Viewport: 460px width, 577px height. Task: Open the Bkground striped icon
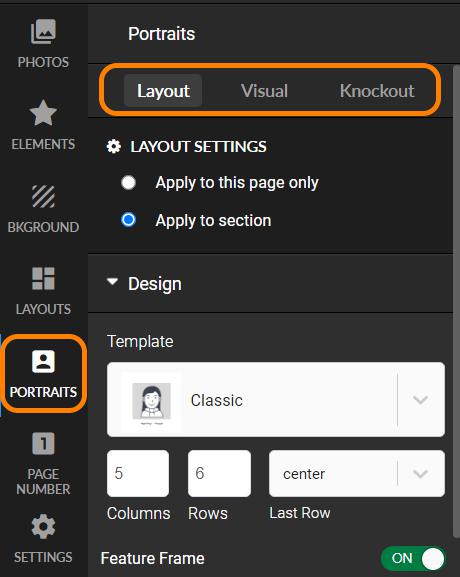(43, 197)
